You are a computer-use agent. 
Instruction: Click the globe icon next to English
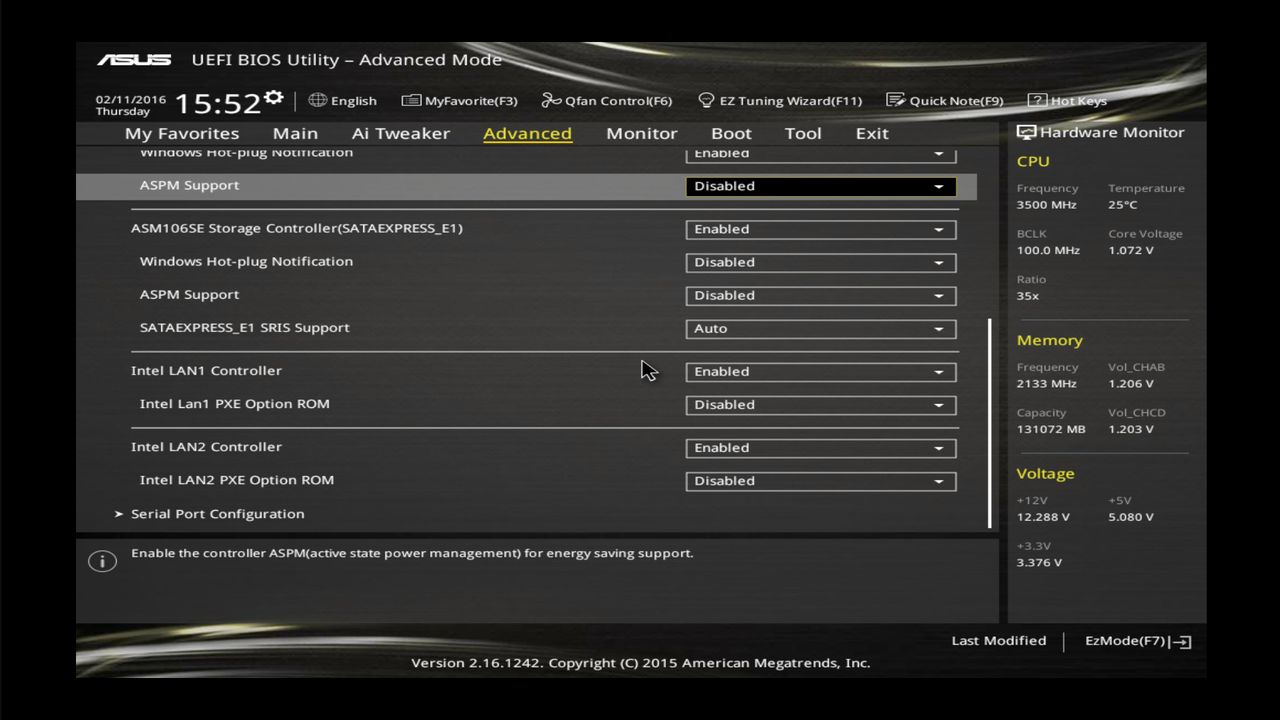tap(318, 100)
